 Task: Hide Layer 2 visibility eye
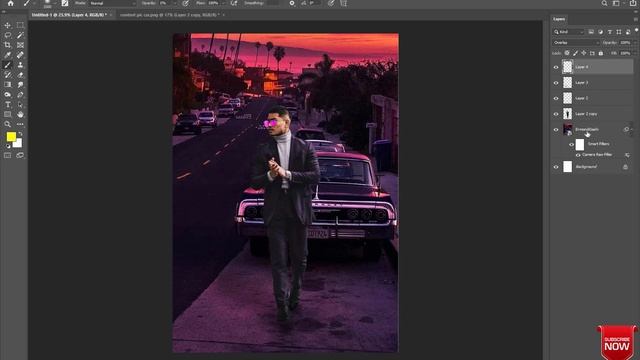(556, 98)
